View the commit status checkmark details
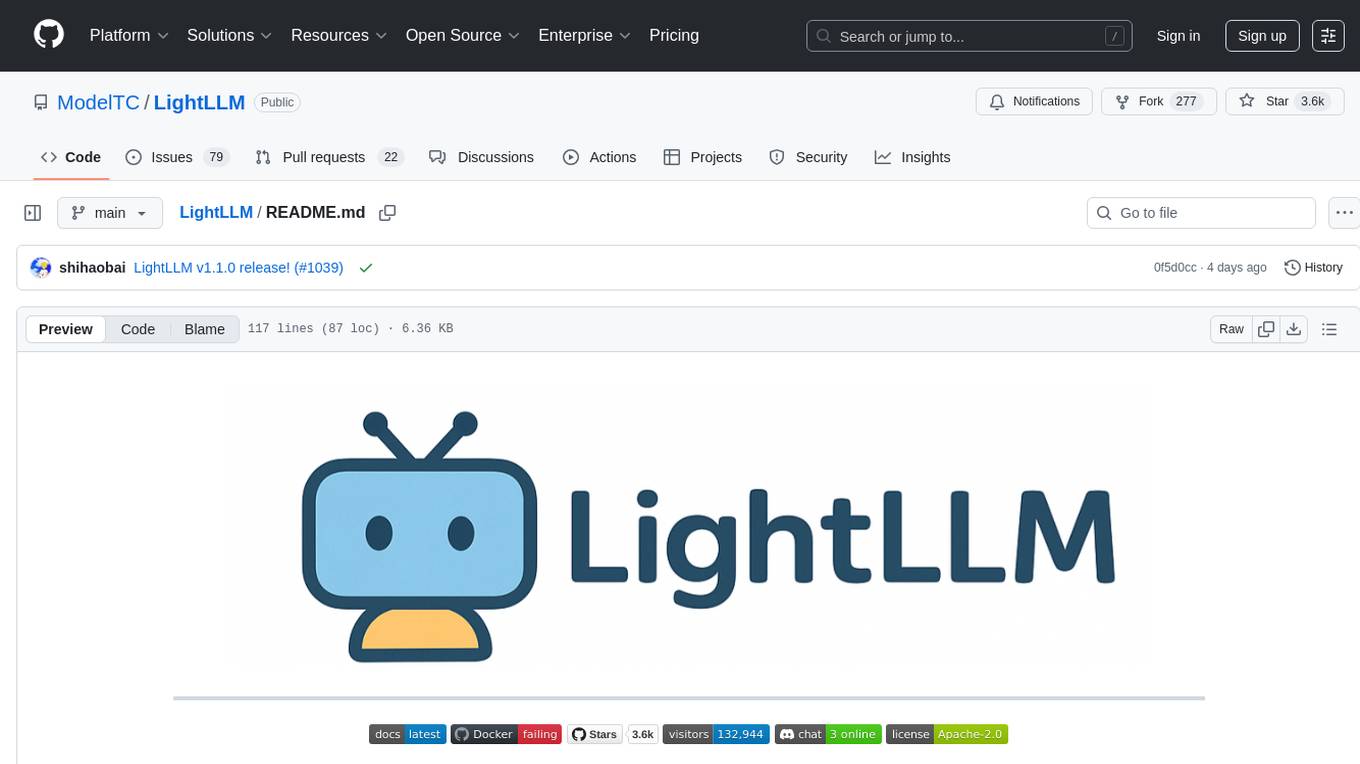The image size is (1360, 764). pyautogui.click(x=366, y=268)
